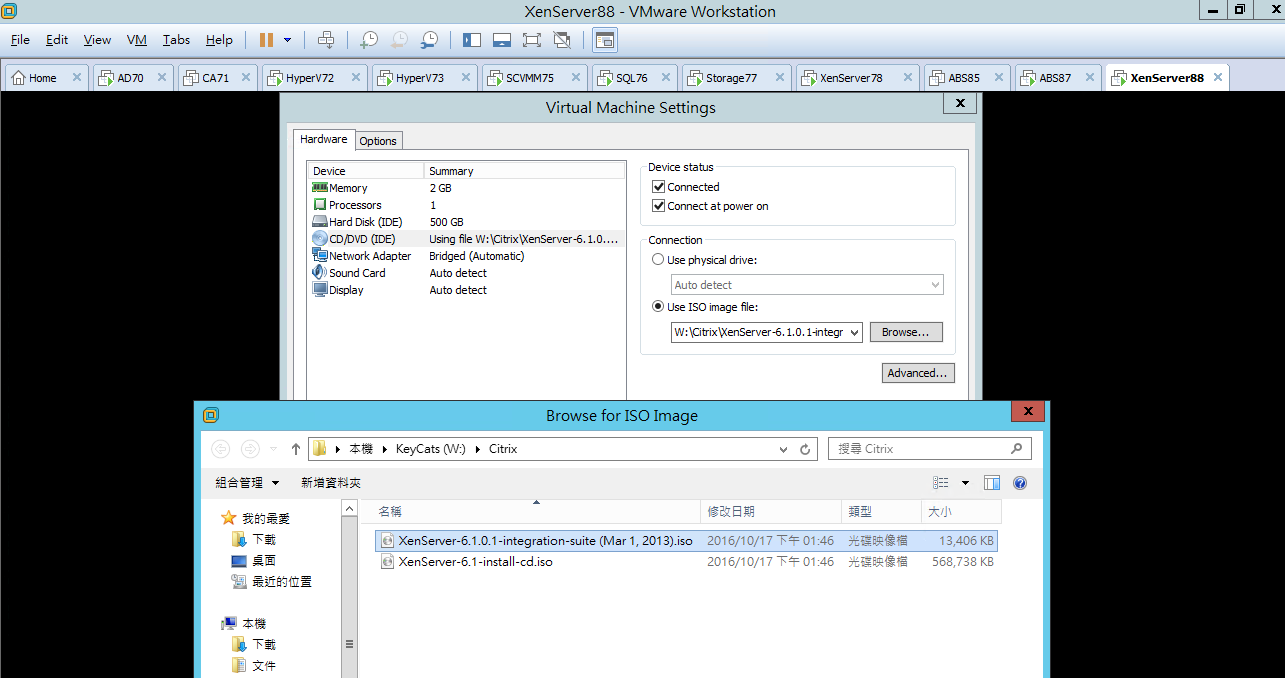Select the Hardware tab in VM Settings
This screenshot has height=678, width=1285.
[324, 140]
